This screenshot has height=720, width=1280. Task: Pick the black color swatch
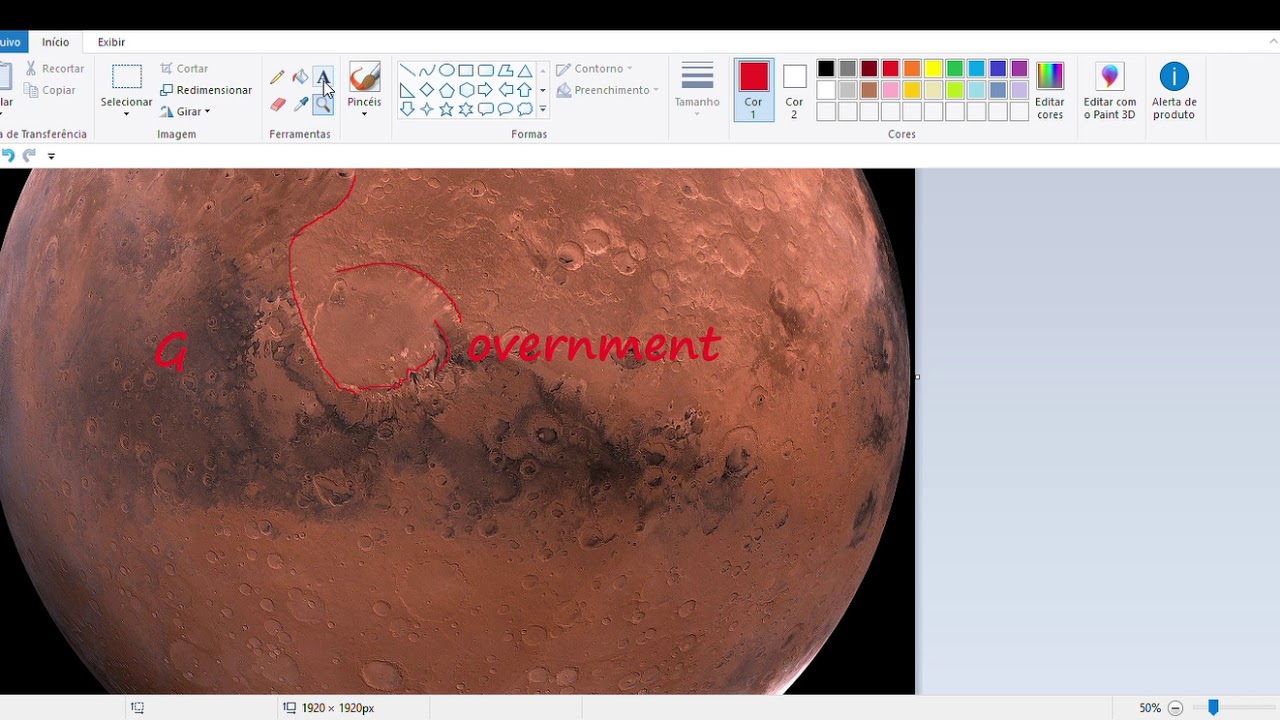(826, 69)
